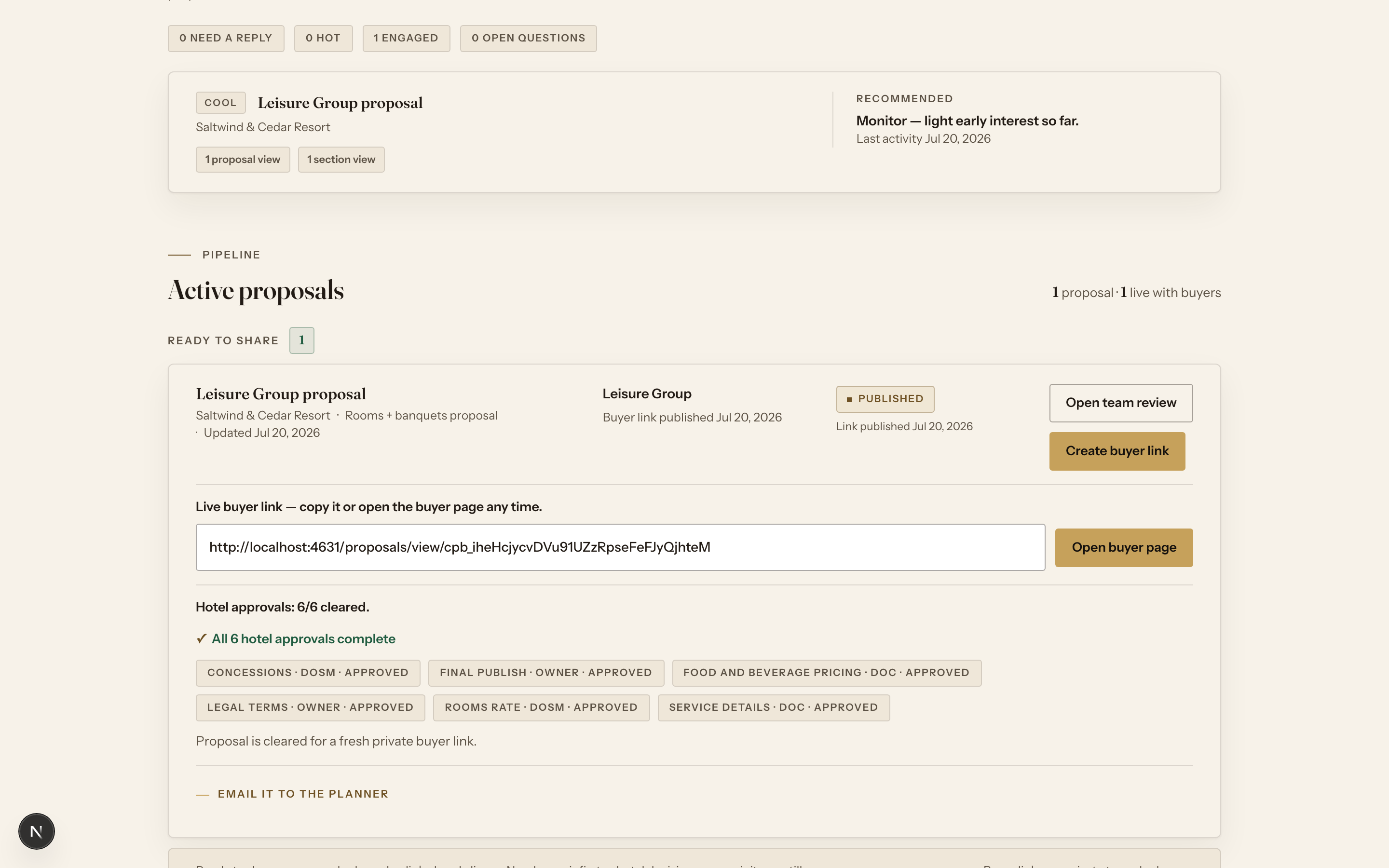1389x868 pixels.
Task: Click 1 proposal · 1 live with buyers
Action: 1136,293
